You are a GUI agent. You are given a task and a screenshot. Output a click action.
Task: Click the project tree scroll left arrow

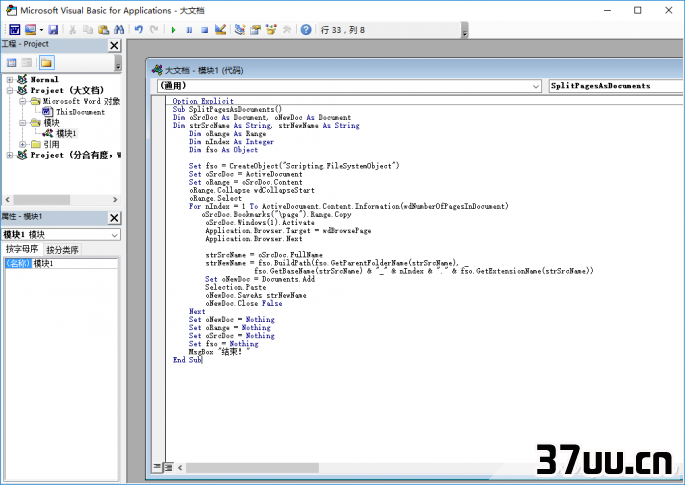pos(7,200)
